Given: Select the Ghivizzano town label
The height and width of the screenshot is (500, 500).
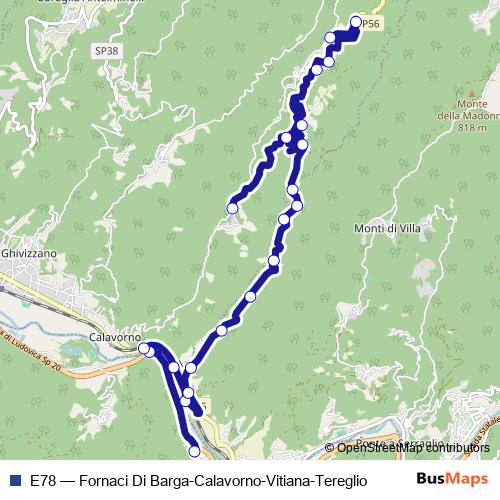Looking at the screenshot, I should (29, 253).
